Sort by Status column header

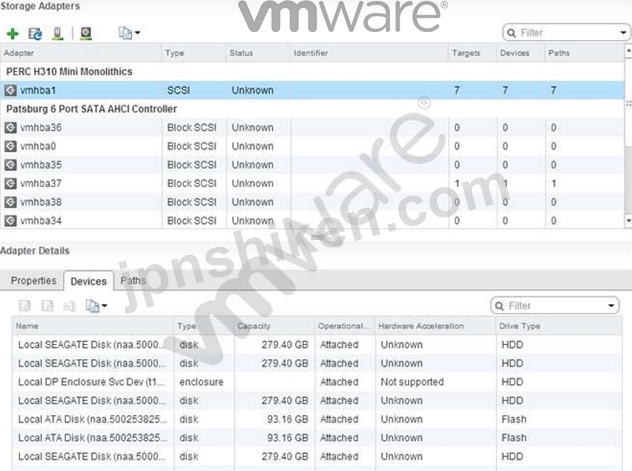[258, 53]
